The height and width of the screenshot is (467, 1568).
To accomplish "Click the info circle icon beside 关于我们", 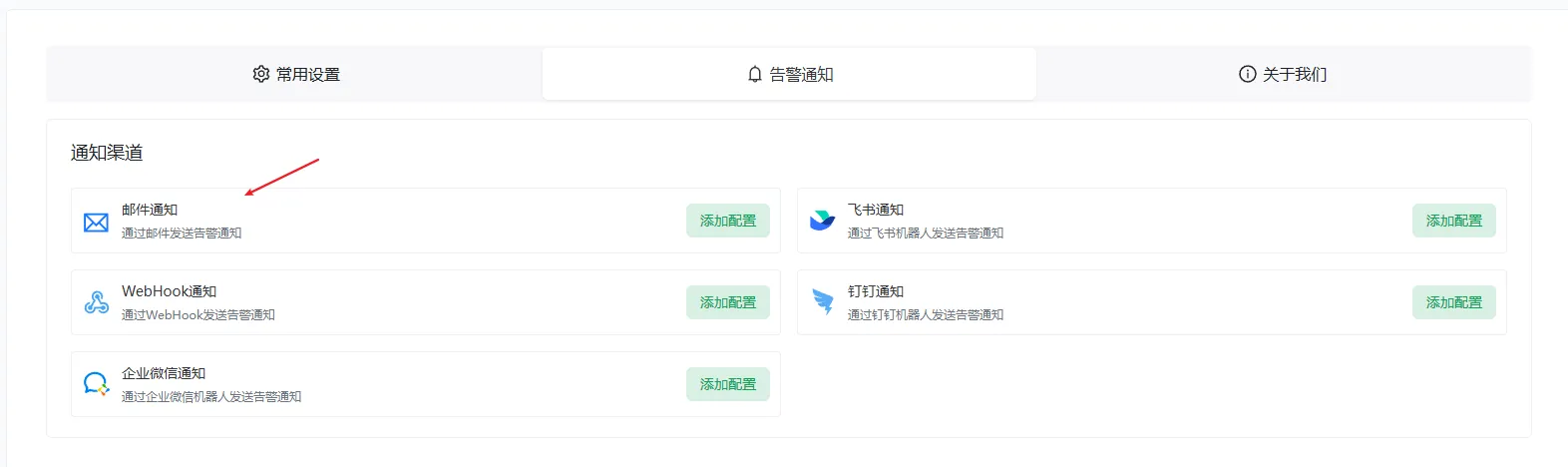I will pos(1247,74).
